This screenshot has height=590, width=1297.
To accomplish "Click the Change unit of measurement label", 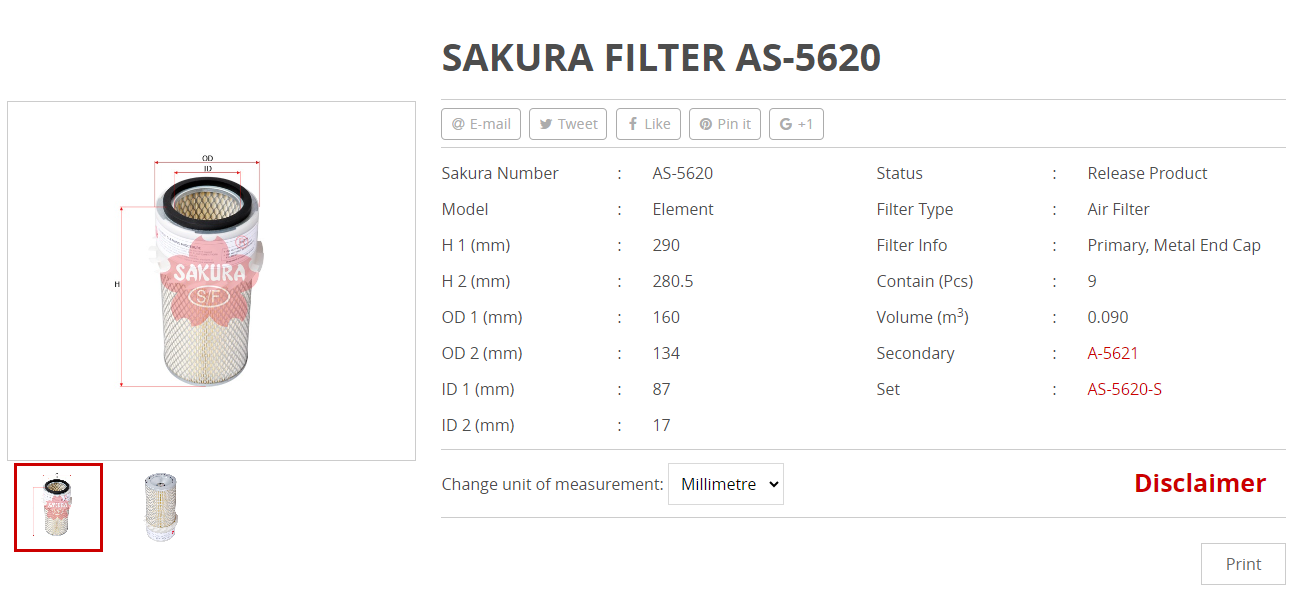I will point(552,484).
